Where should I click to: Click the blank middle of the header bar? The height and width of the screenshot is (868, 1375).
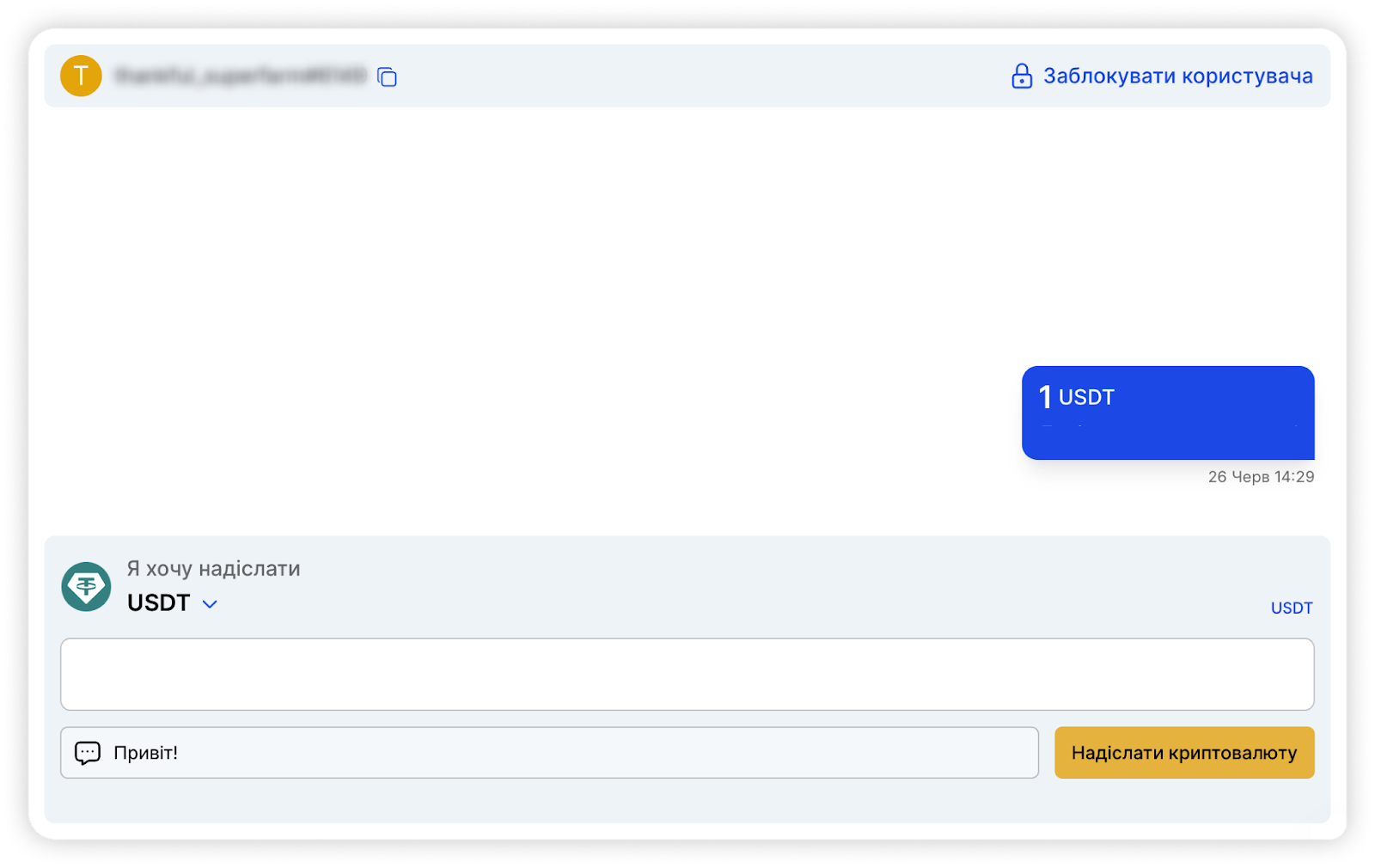[687, 76]
